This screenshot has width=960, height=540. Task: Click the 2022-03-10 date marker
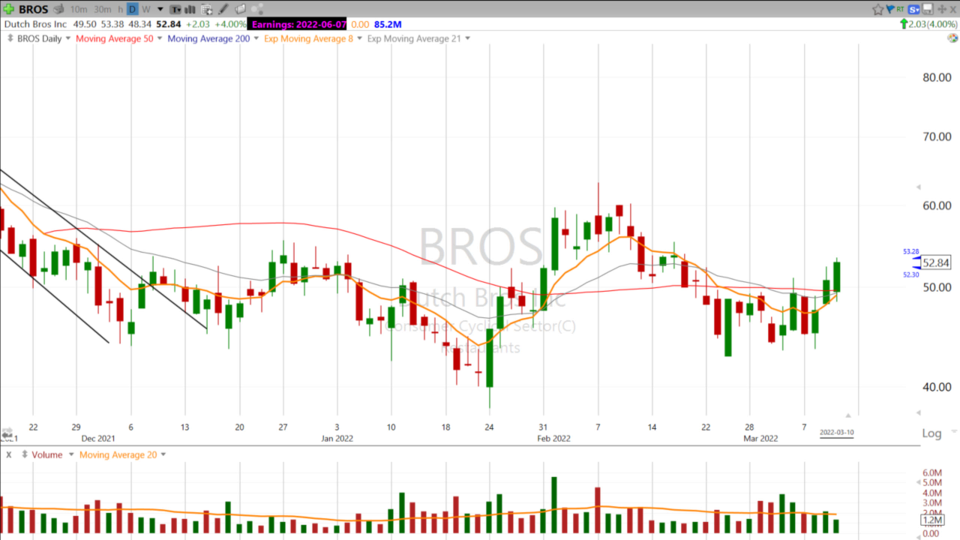836,432
